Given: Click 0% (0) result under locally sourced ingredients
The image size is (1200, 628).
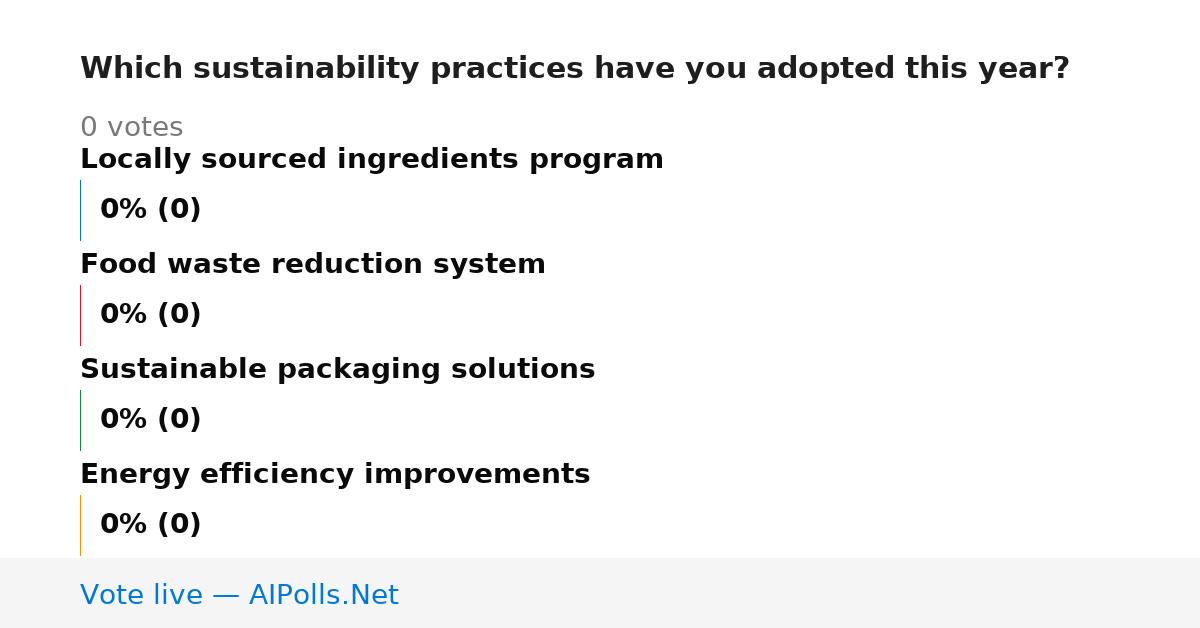Looking at the screenshot, I should point(151,210).
